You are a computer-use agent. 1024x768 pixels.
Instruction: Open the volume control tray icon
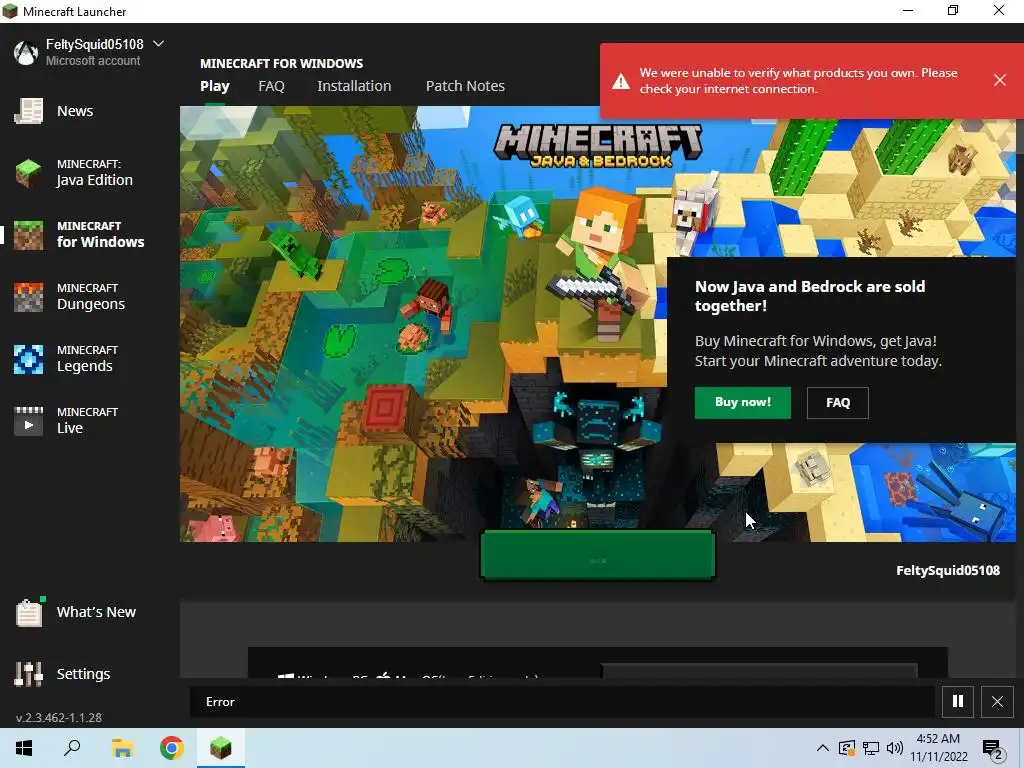(895, 748)
